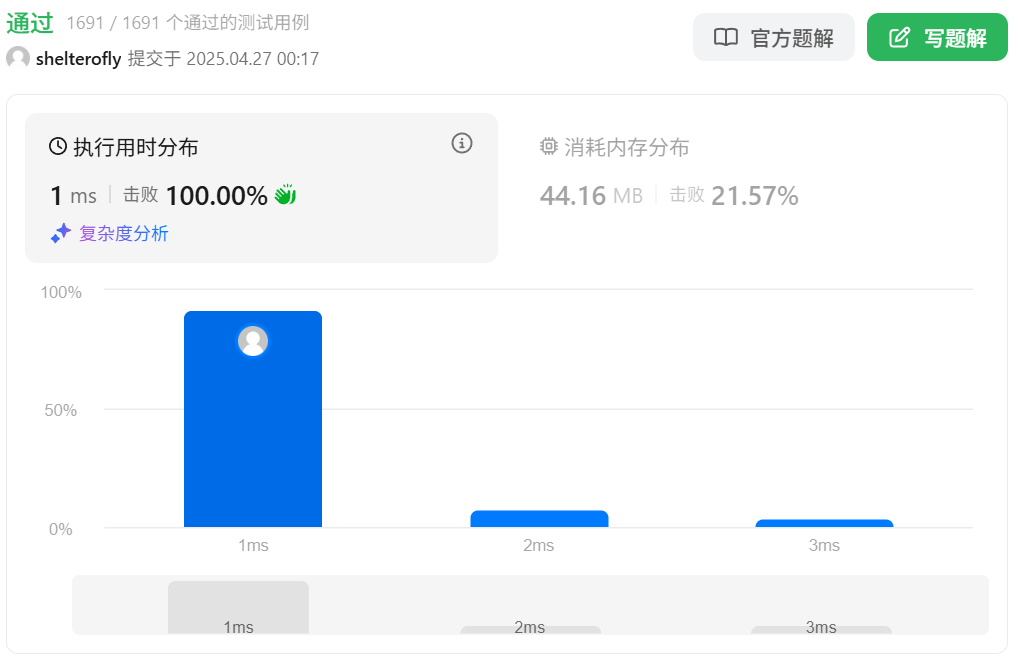Click the 1 ms runtime value

(x=73, y=195)
